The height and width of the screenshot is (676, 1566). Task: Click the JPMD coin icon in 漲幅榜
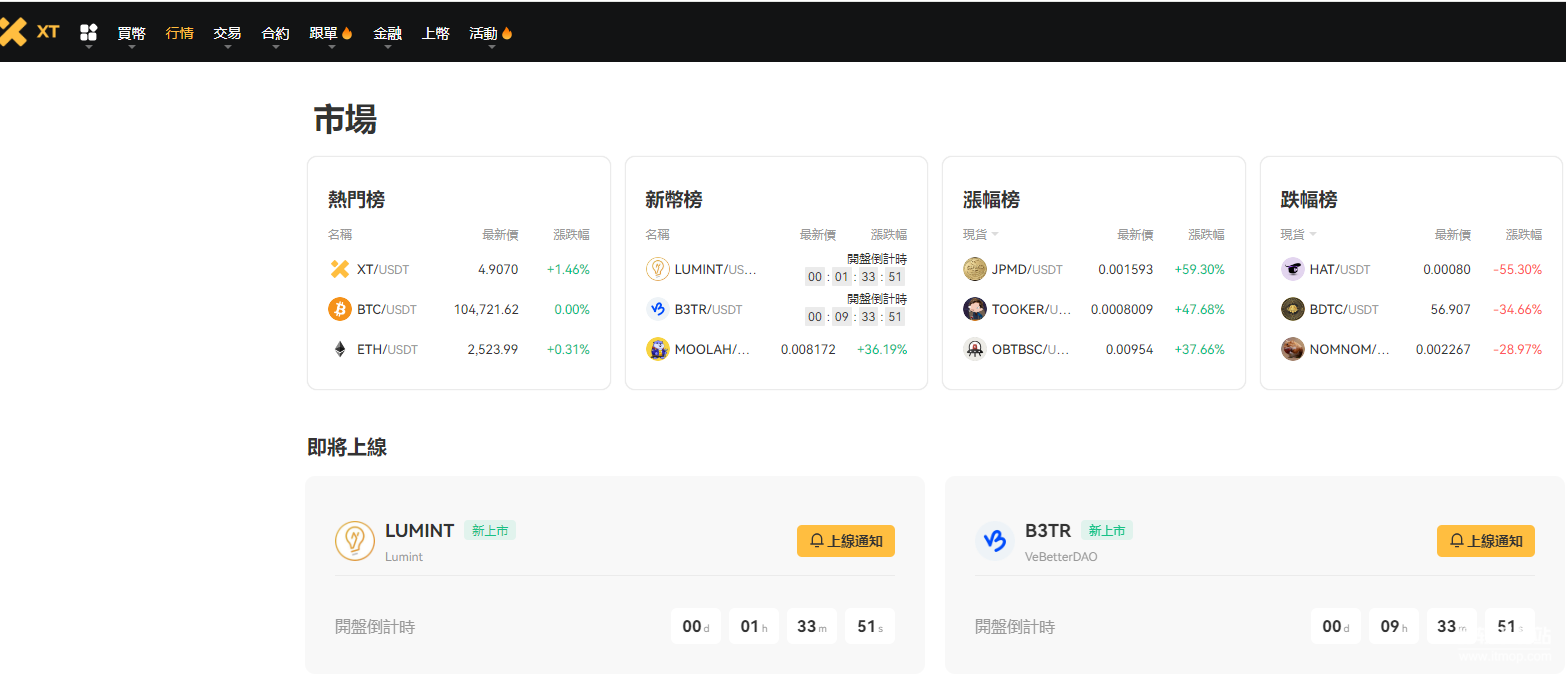point(975,269)
